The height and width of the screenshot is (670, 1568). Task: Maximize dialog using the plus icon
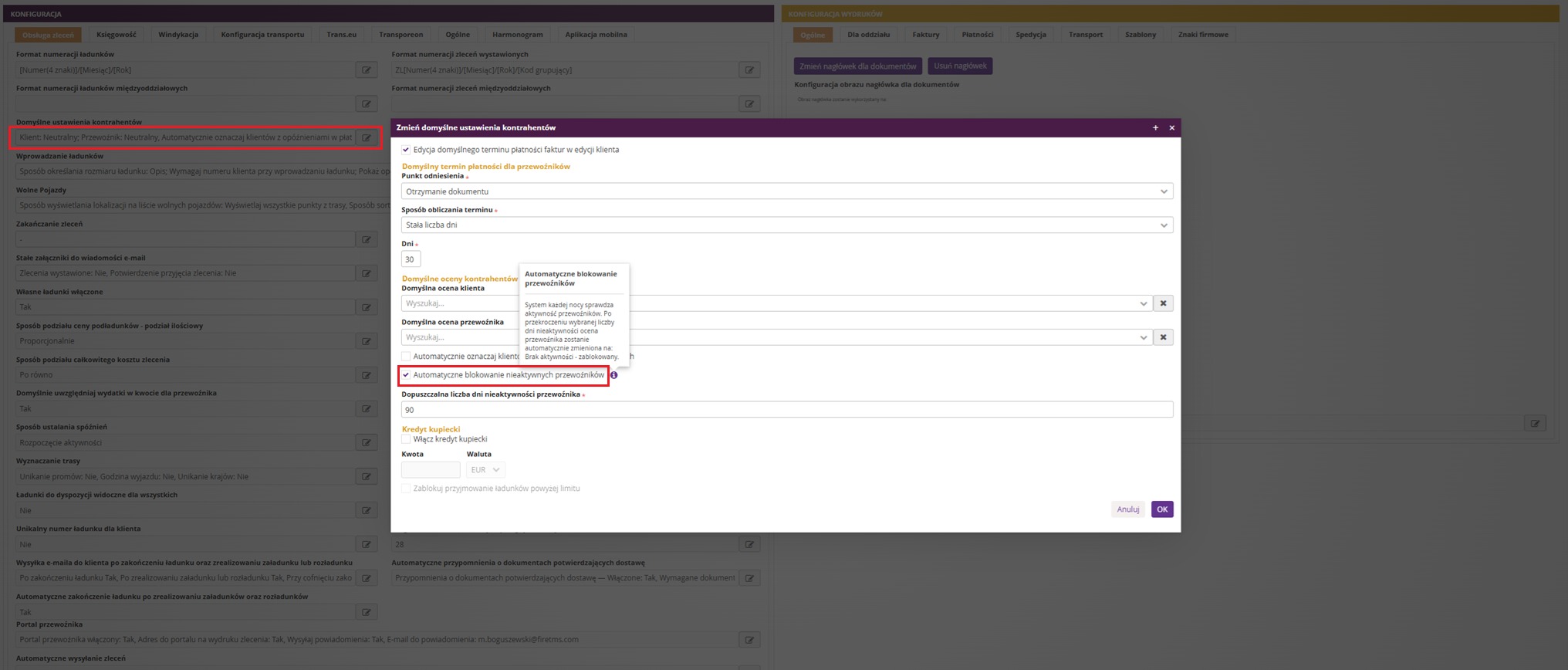pos(1155,128)
